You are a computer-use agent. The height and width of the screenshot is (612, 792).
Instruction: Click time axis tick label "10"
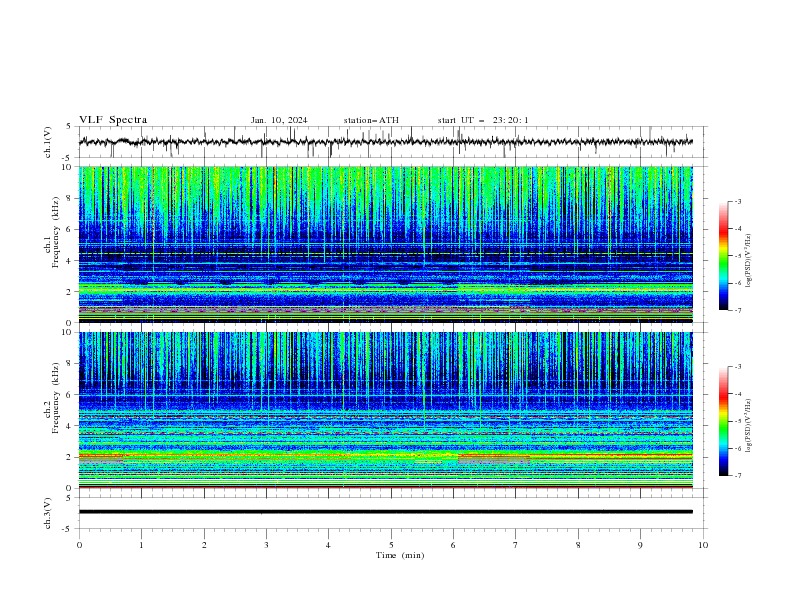click(x=703, y=545)
